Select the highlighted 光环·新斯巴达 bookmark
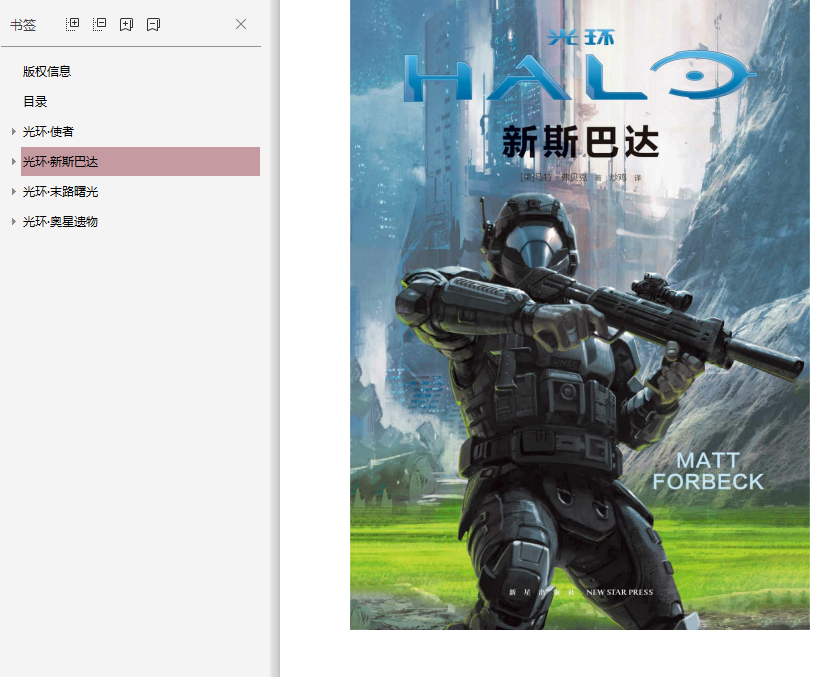 [141, 161]
